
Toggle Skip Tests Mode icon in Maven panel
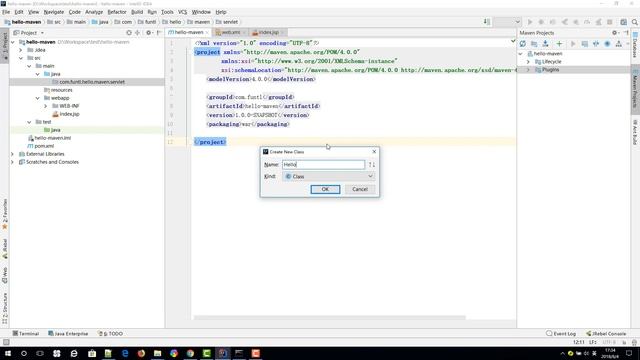click(x=607, y=44)
